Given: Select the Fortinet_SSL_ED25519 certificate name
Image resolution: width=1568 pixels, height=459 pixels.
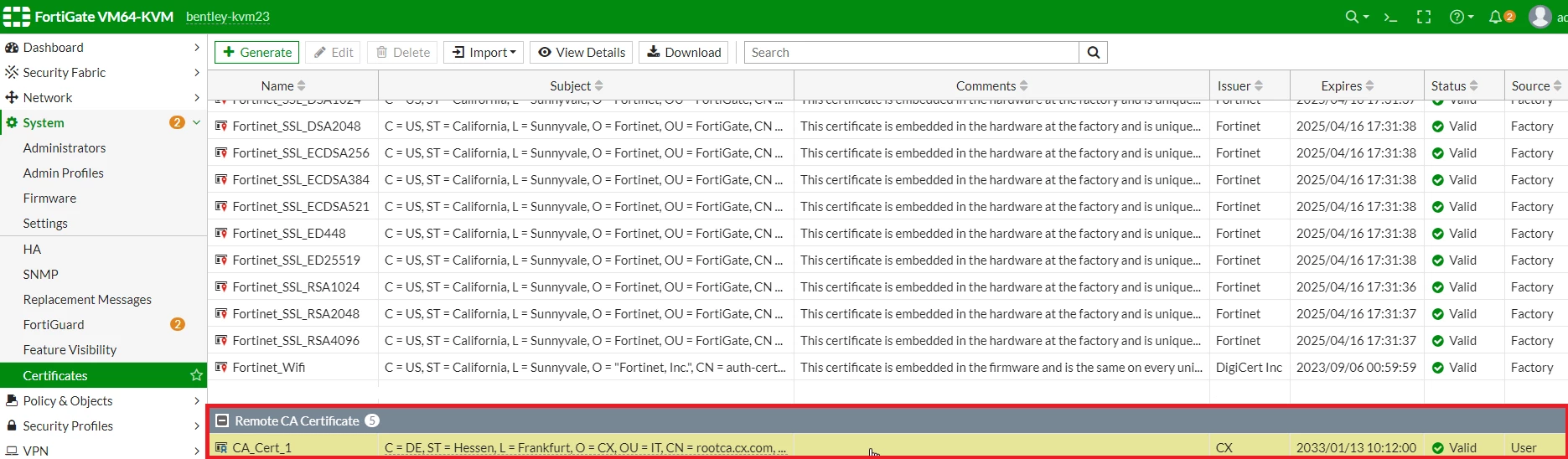Looking at the screenshot, I should point(296,260).
